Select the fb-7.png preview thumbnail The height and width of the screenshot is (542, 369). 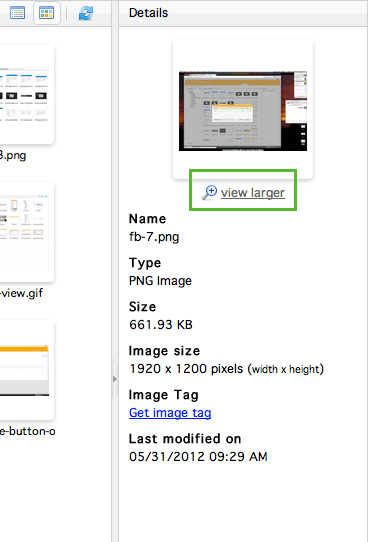(243, 111)
